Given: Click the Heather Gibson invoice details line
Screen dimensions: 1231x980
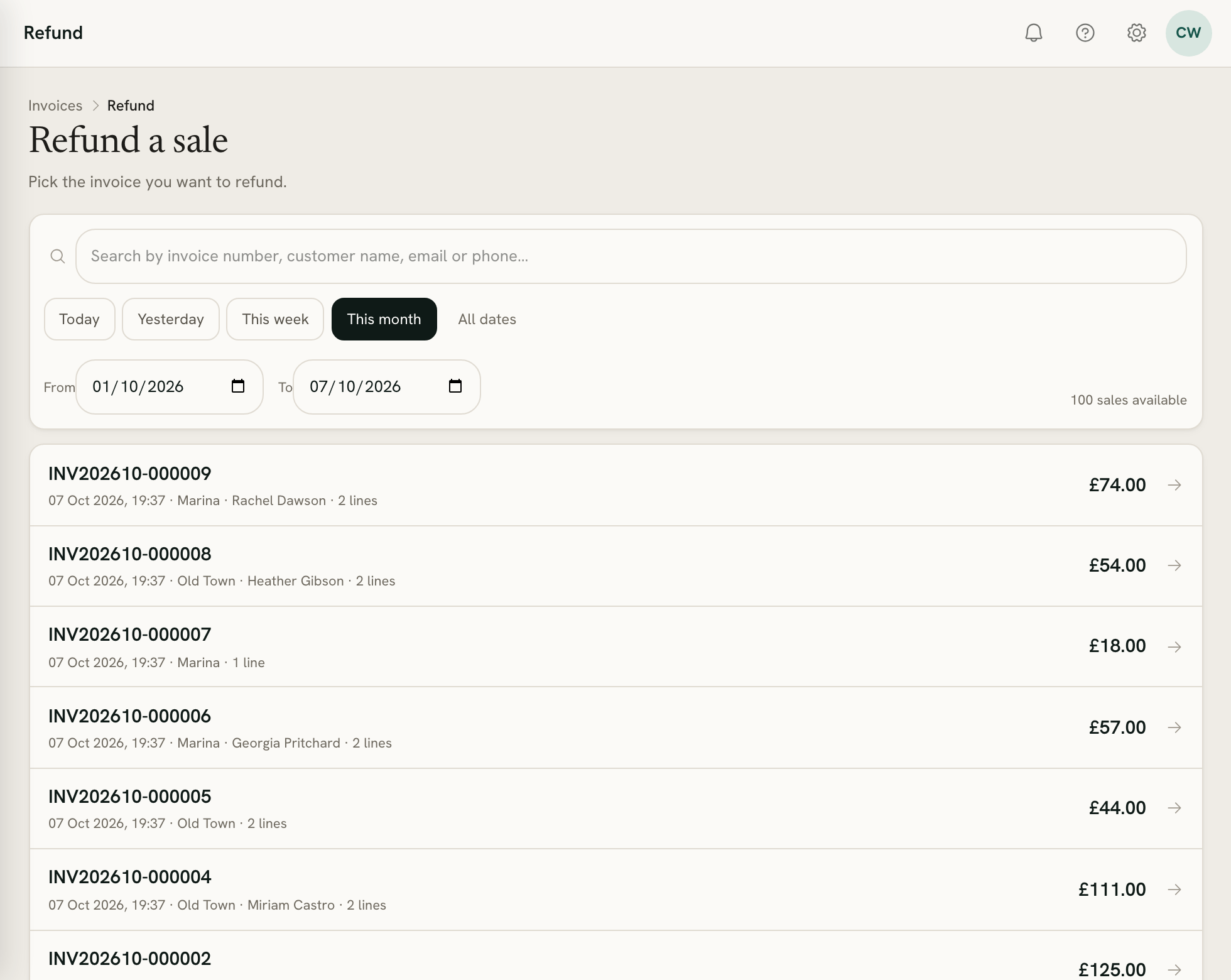Looking at the screenshot, I should 222,581.
